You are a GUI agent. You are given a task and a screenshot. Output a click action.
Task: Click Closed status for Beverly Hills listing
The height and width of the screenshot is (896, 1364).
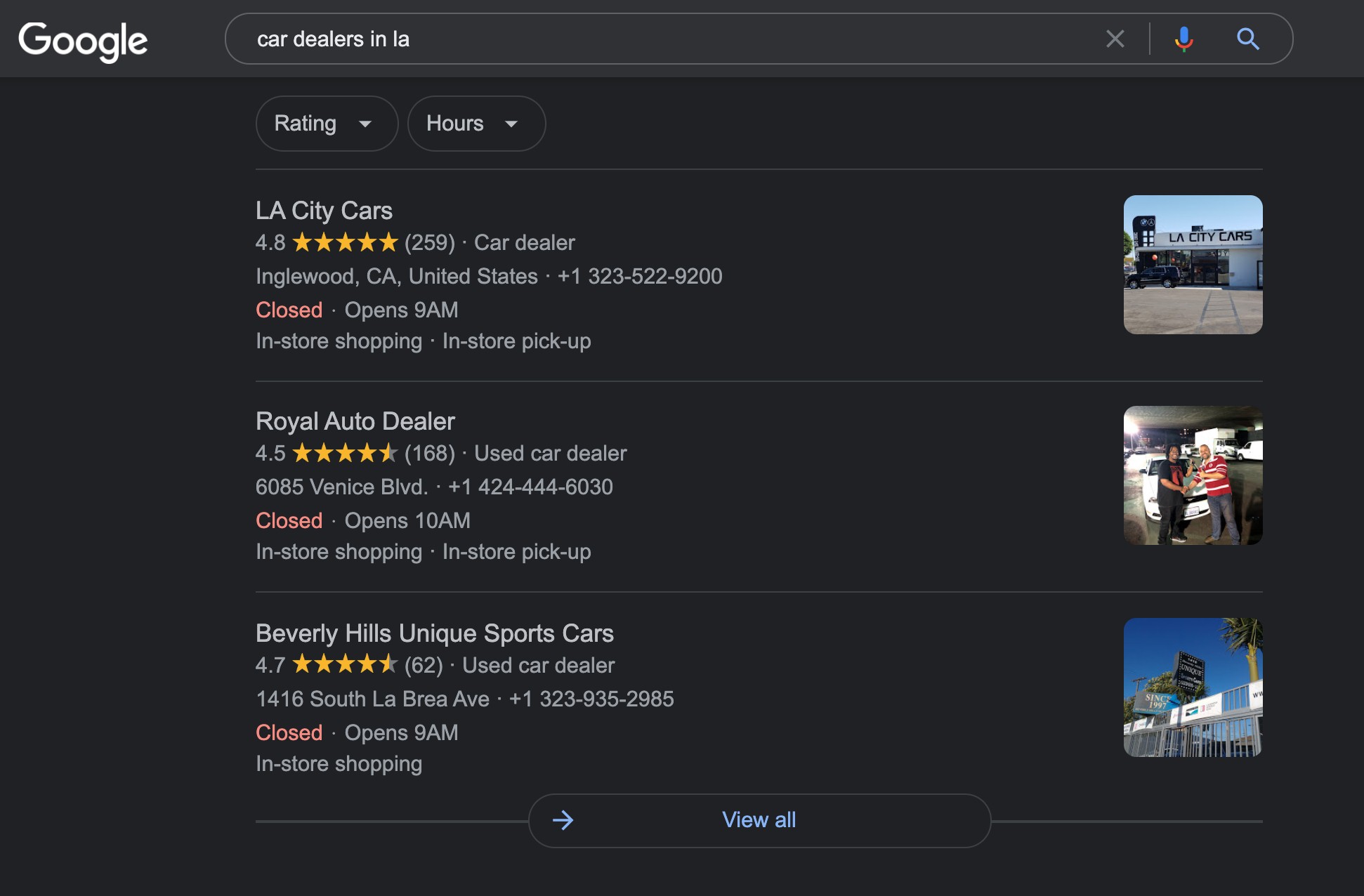(289, 733)
